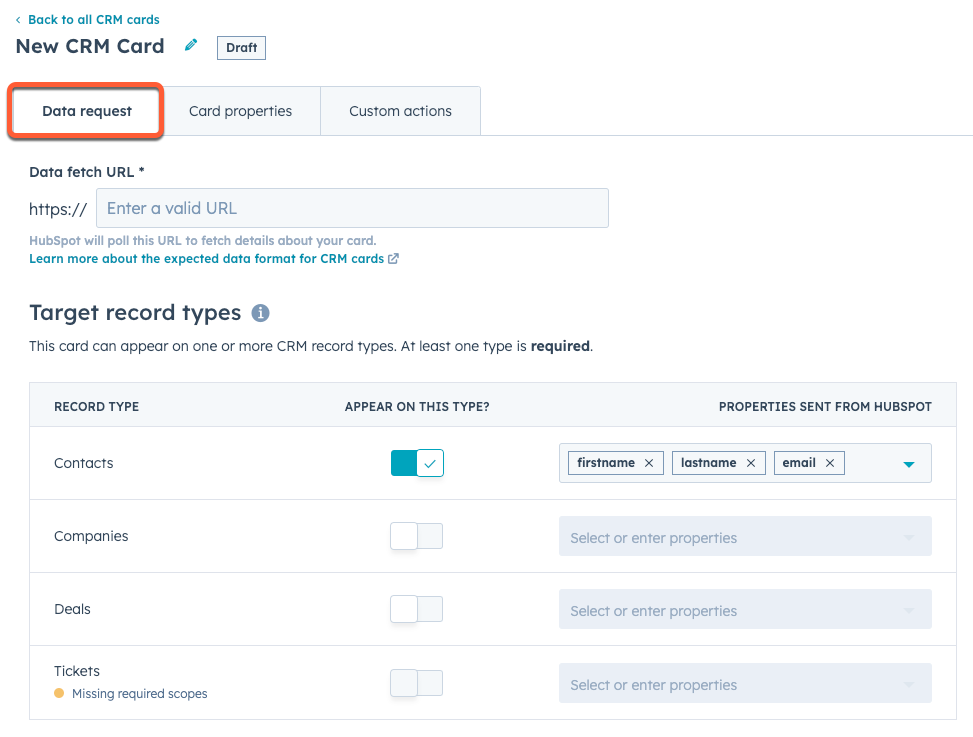The width and height of the screenshot is (973, 737).
Task: Open Learn more about expected data format link
Action: (x=206, y=259)
